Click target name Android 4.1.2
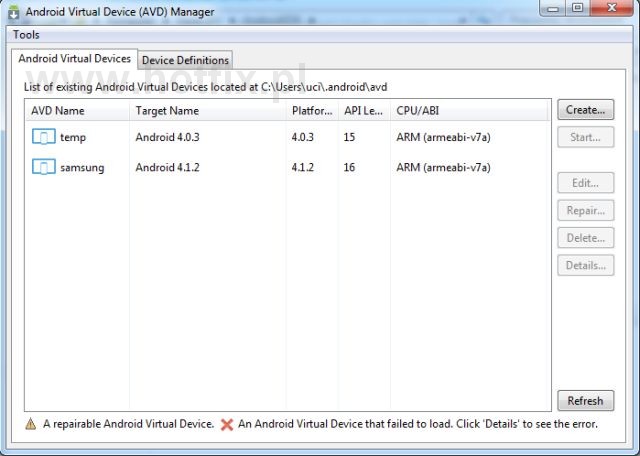 (167, 167)
